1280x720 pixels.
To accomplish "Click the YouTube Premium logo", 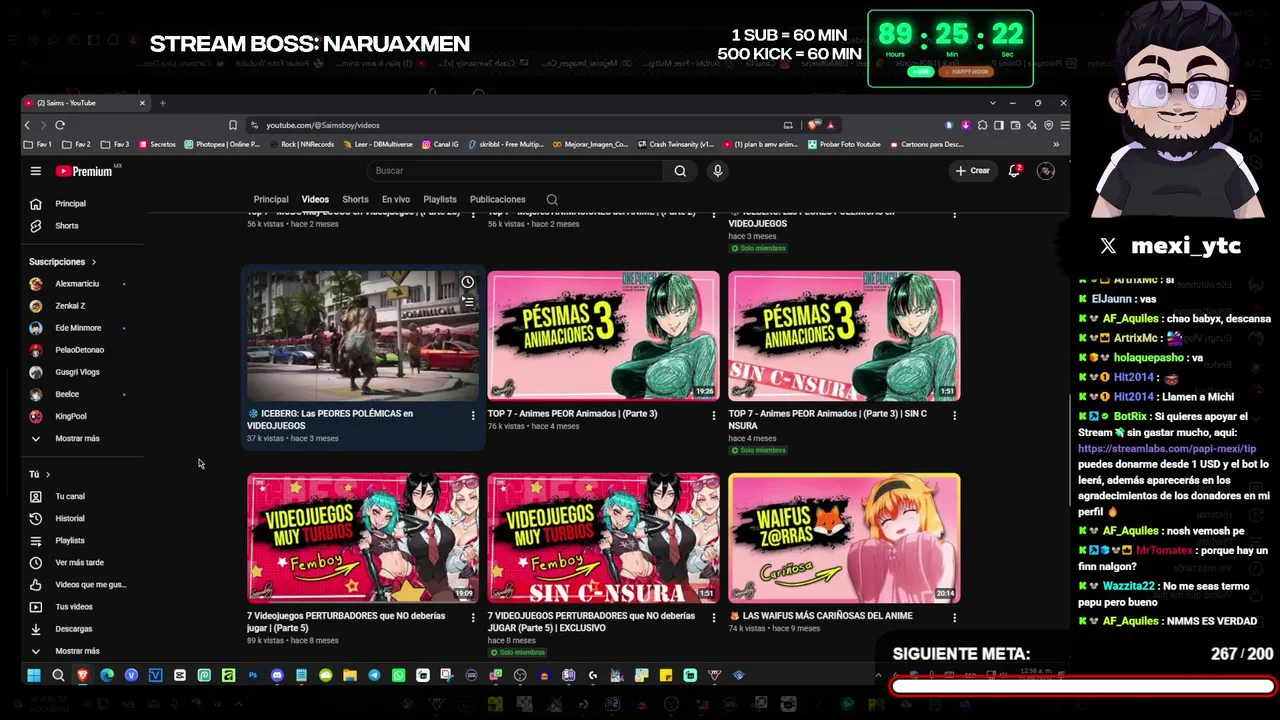I will click(x=86, y=171).
